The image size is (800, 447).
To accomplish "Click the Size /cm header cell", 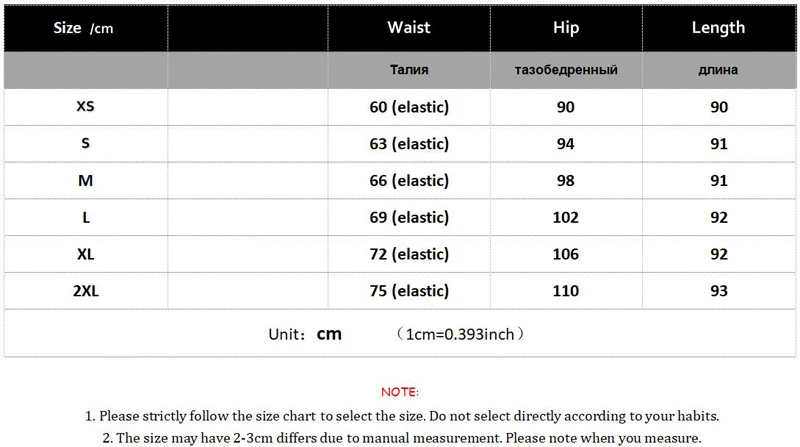I will pos(86,28).
